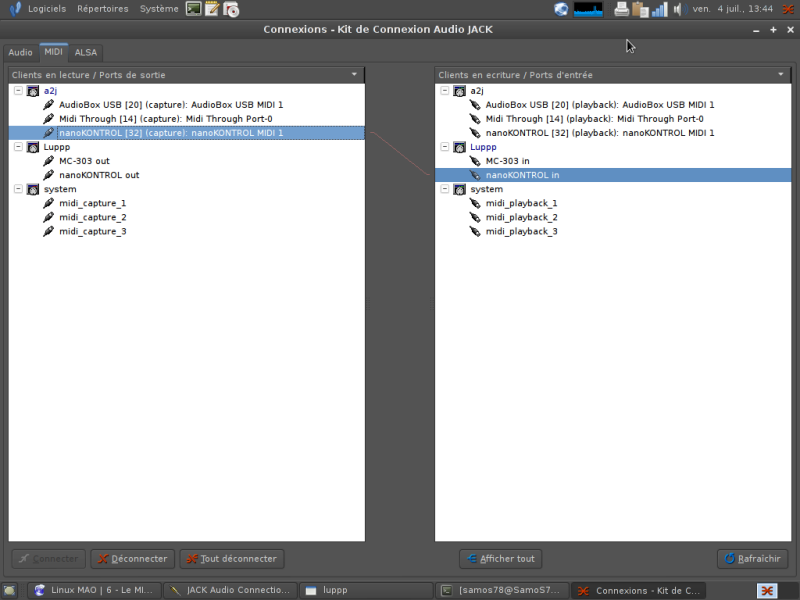Click plug icon of nanoKONTROL in port
800x600 pixels.
tap(475, 175)
